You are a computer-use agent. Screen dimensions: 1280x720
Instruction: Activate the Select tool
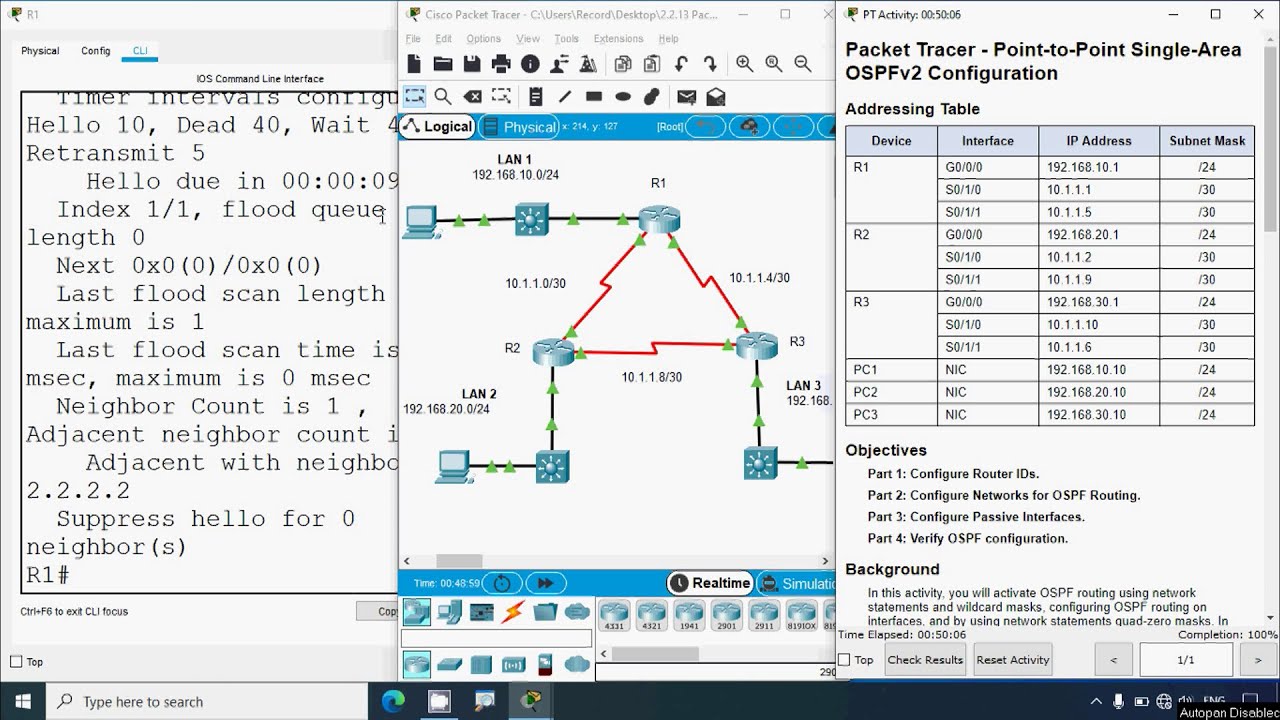click(x=414, y=97)
